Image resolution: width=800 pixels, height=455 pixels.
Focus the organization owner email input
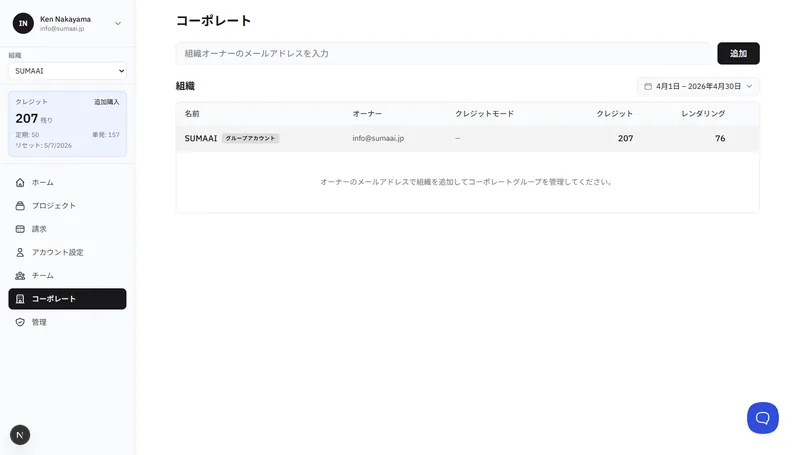[443, 53]
